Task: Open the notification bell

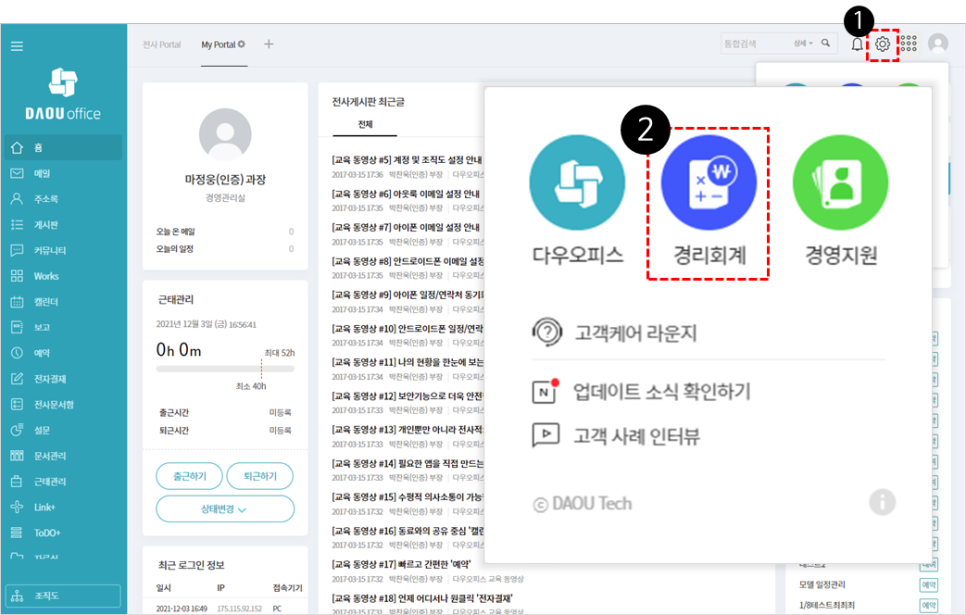Action: pos(857,44)
